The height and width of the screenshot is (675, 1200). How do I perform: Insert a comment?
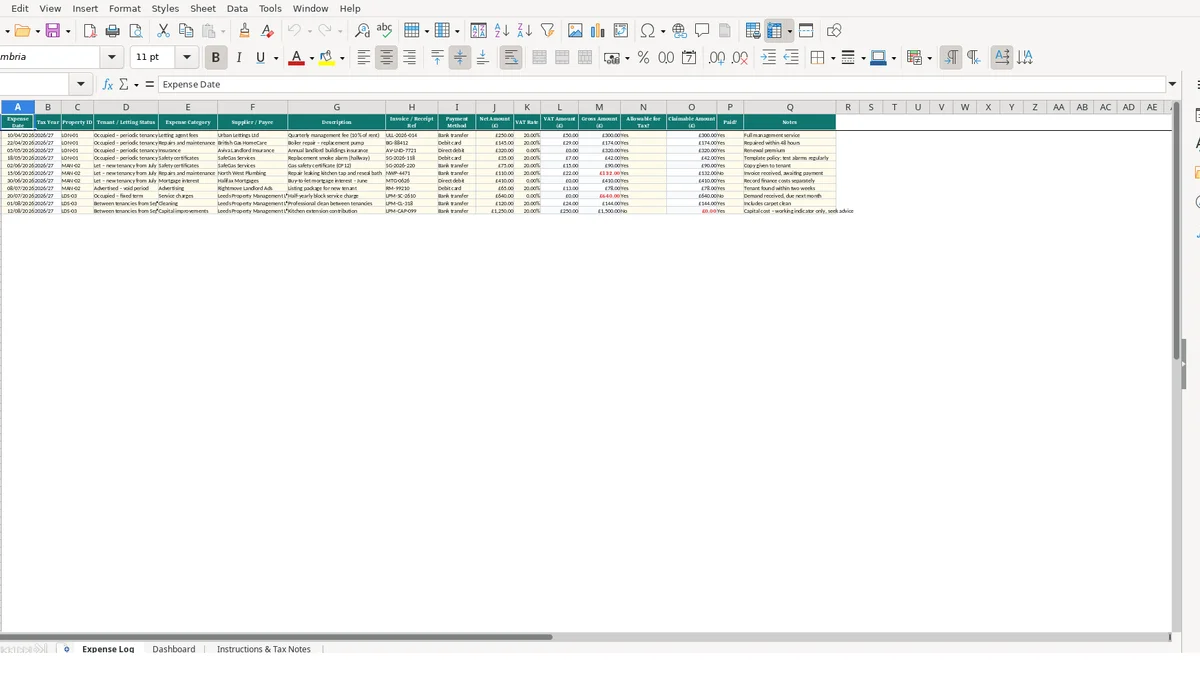702,31
